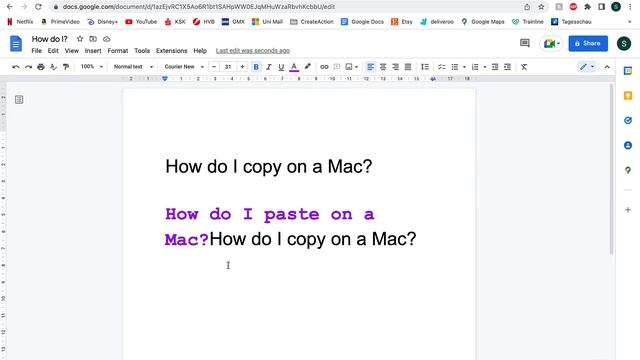Click the Redo icon in toolbar

(x=28, y=67)
